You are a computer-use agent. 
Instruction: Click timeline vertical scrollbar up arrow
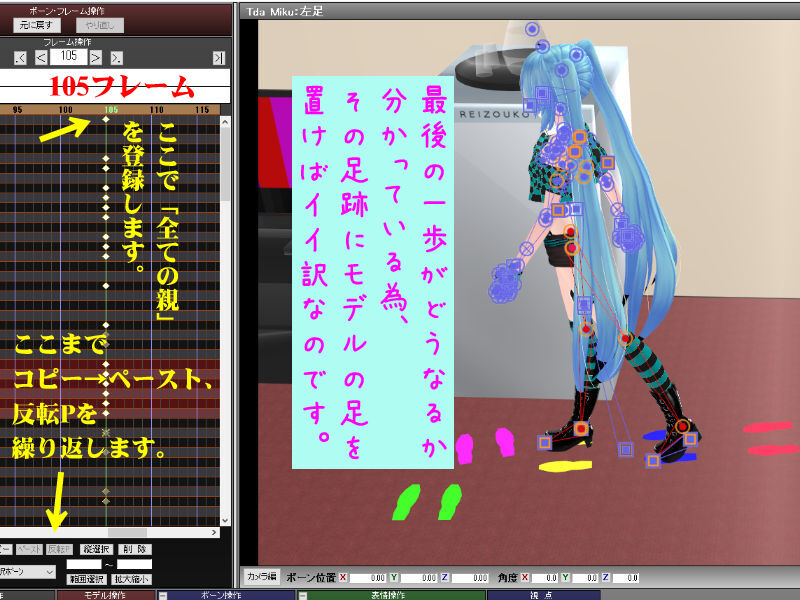tap(225, 122)
